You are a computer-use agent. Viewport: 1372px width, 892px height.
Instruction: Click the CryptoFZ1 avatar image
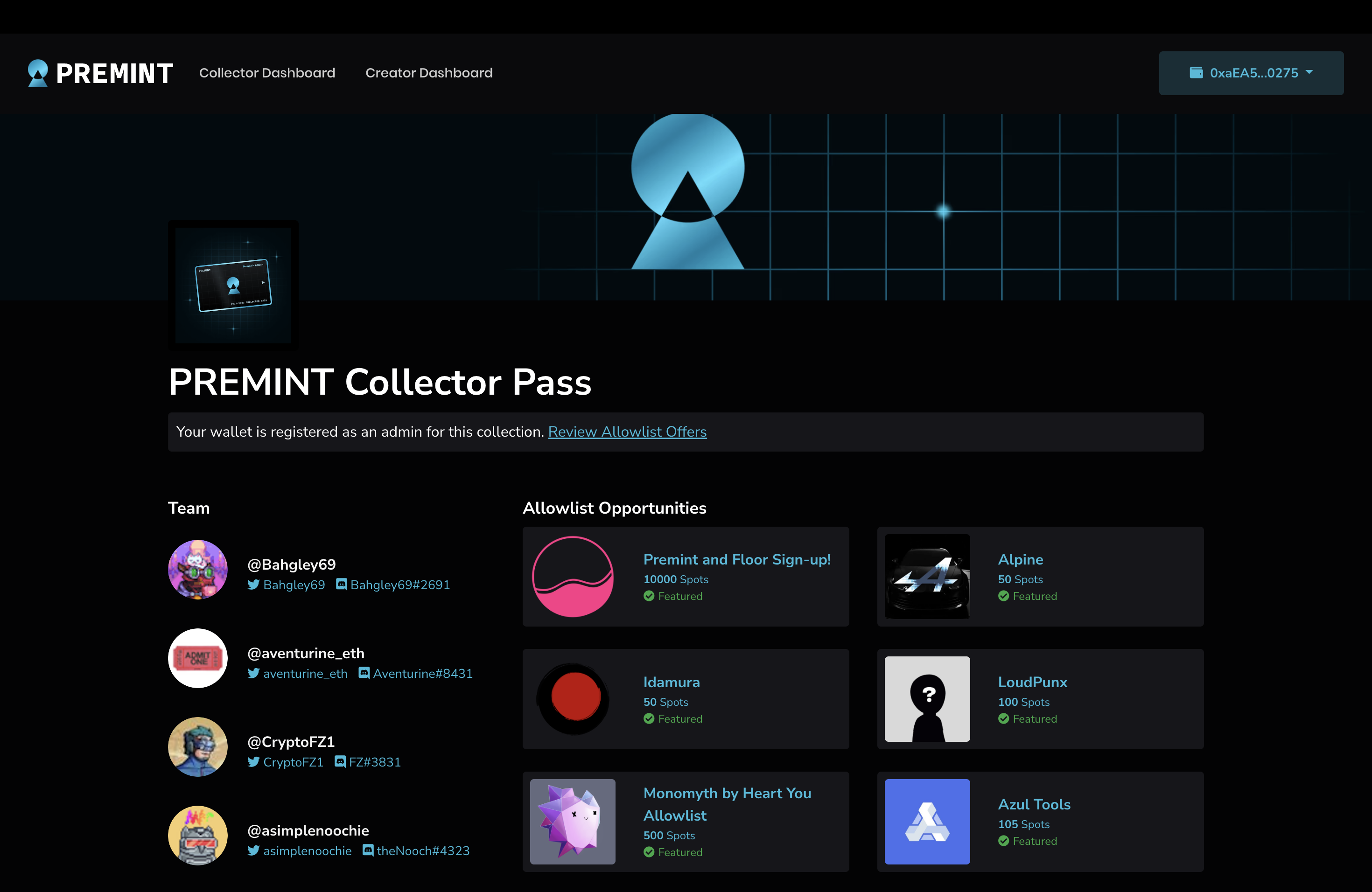[198, 747]
